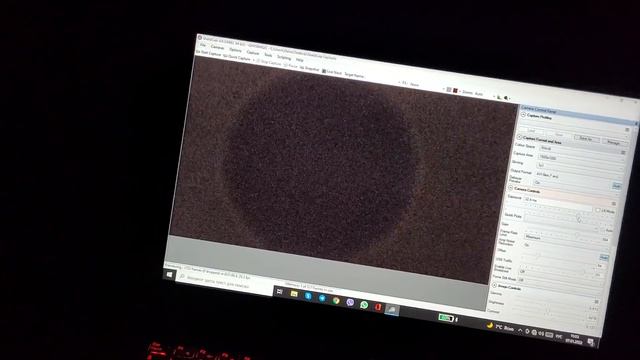
Task: Take a Snapshot from the toolbar
Action: tap(309, 69)
